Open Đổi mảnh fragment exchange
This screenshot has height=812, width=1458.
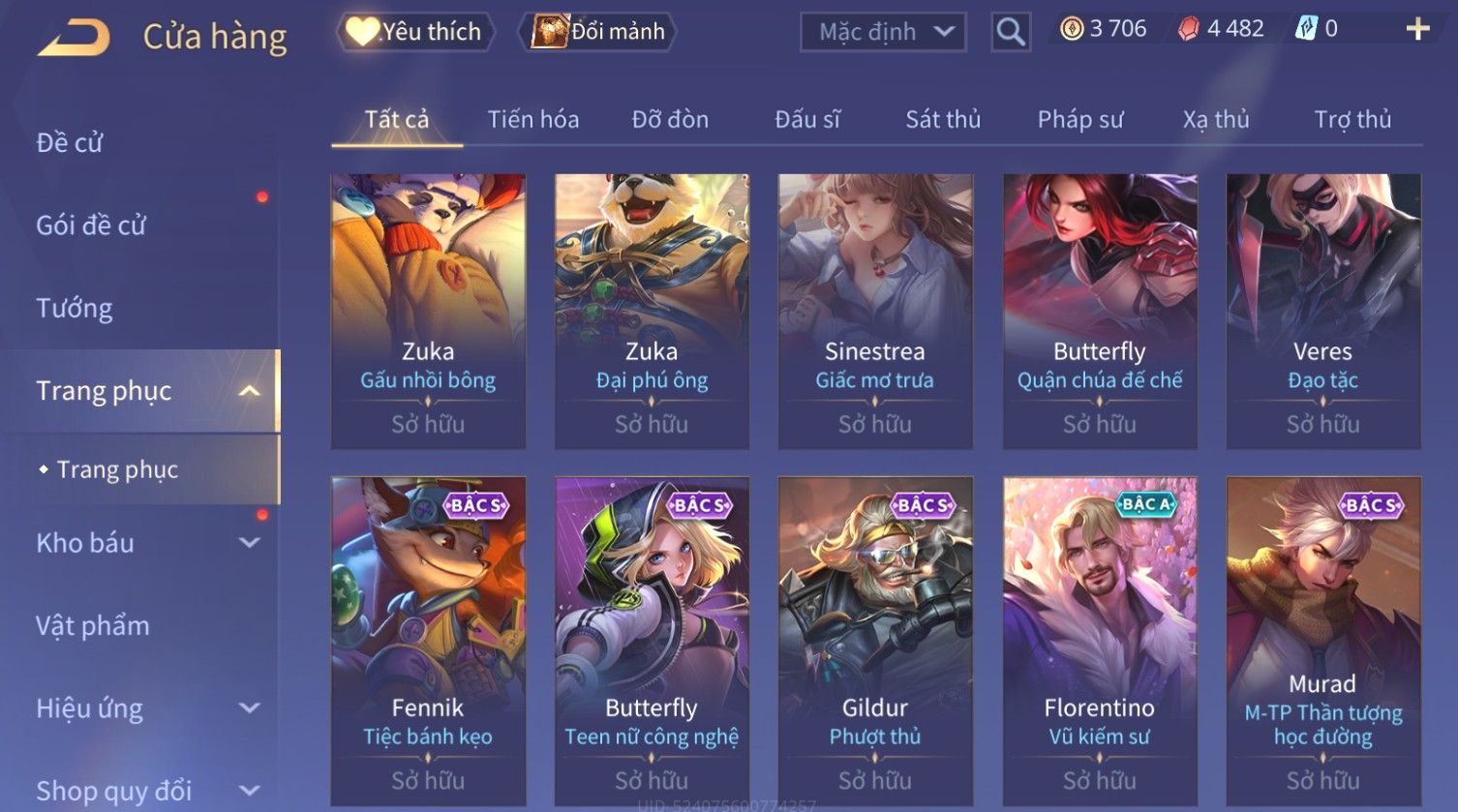[x=598, y=32]
